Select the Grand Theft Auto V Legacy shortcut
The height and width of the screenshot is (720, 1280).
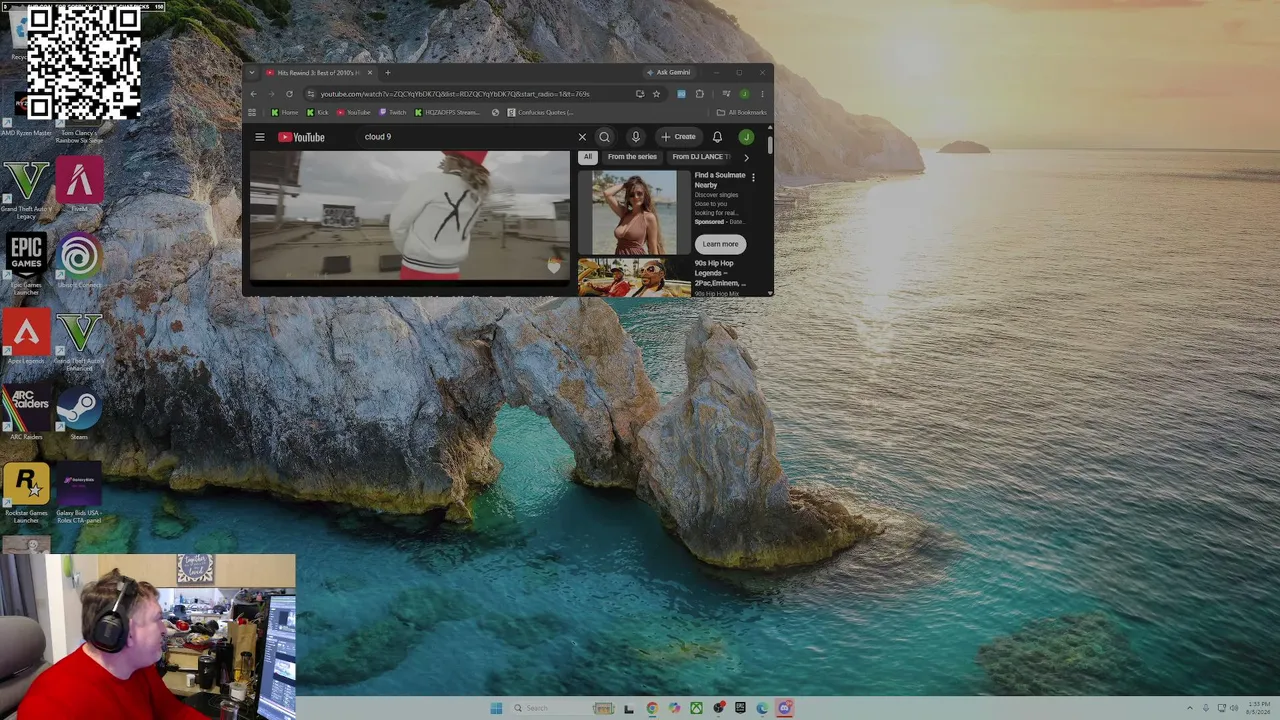pos(26,190)
